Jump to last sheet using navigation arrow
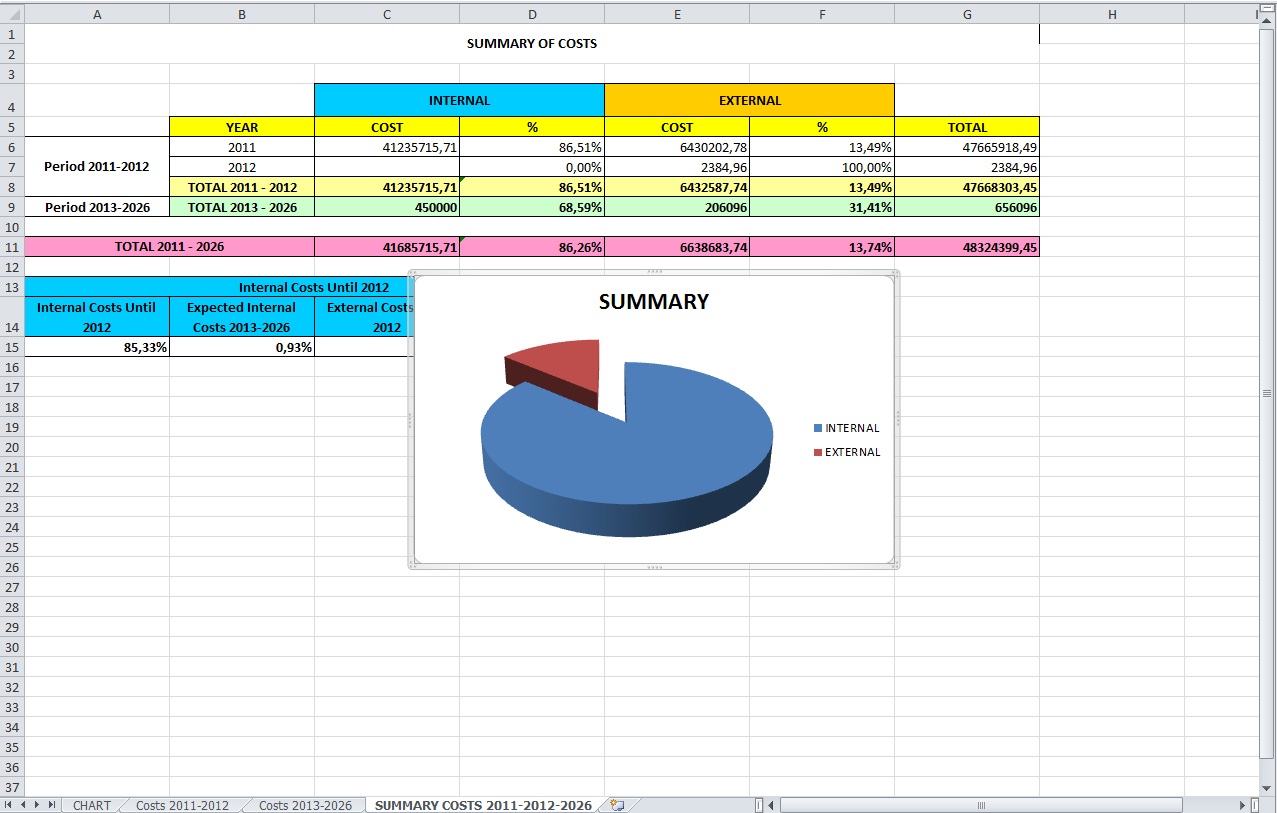Viewport: 1277px width, 813px height. click(52, 805)
